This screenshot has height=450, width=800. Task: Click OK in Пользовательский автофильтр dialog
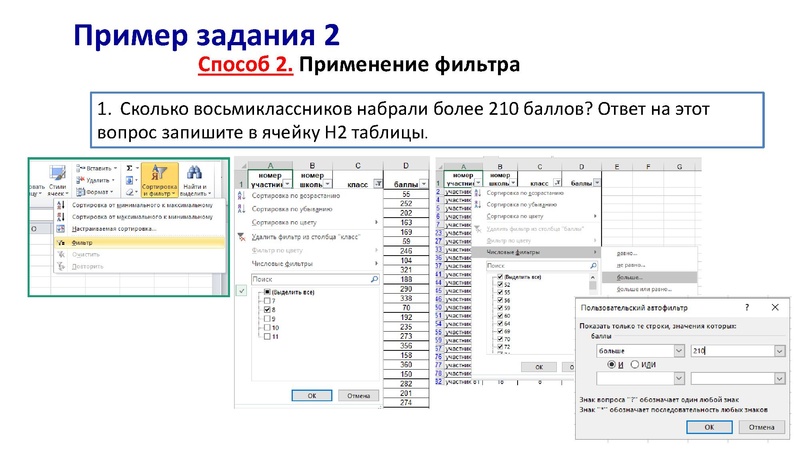coord(709,428)
